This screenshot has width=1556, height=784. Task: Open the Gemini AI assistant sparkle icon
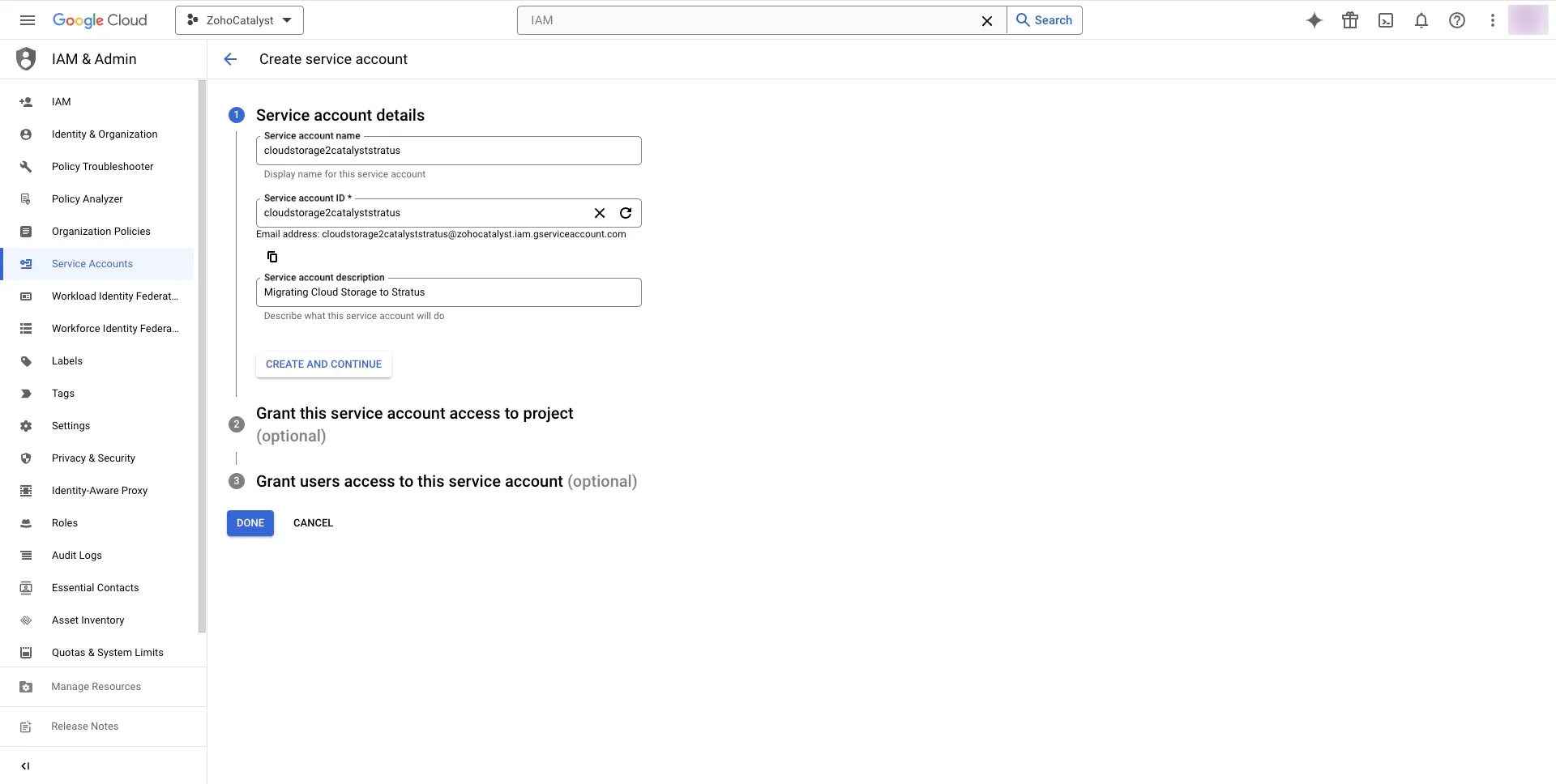(1314, 20)
